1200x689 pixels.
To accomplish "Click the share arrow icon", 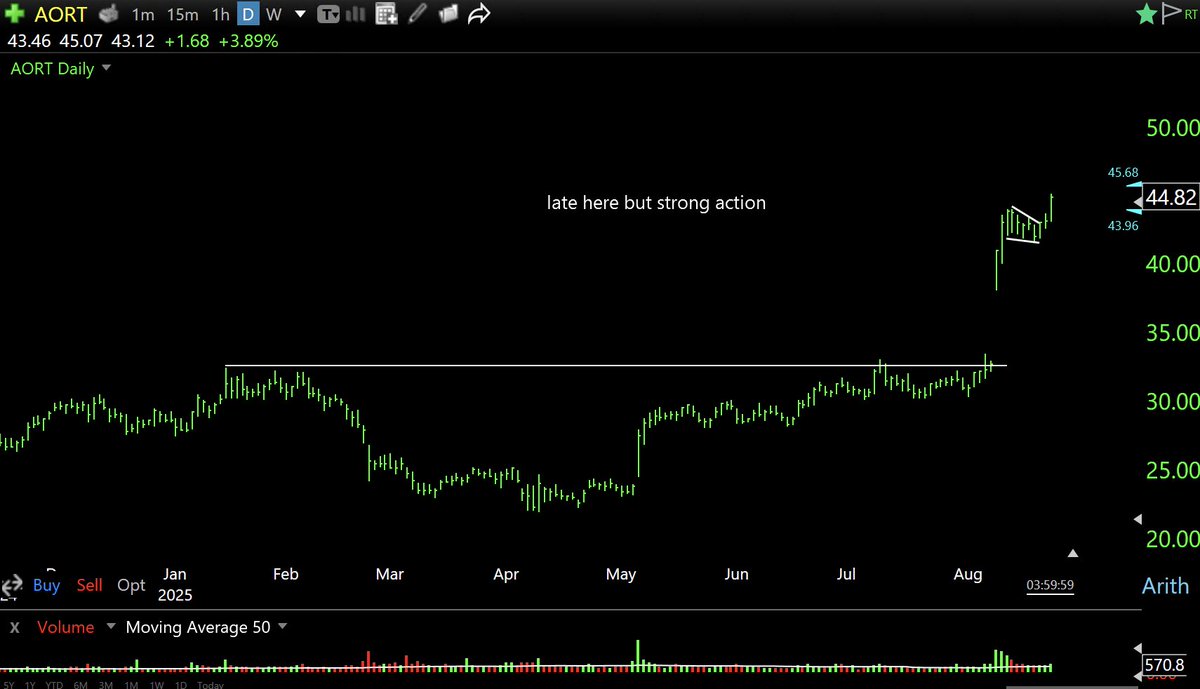I will 480,14.
